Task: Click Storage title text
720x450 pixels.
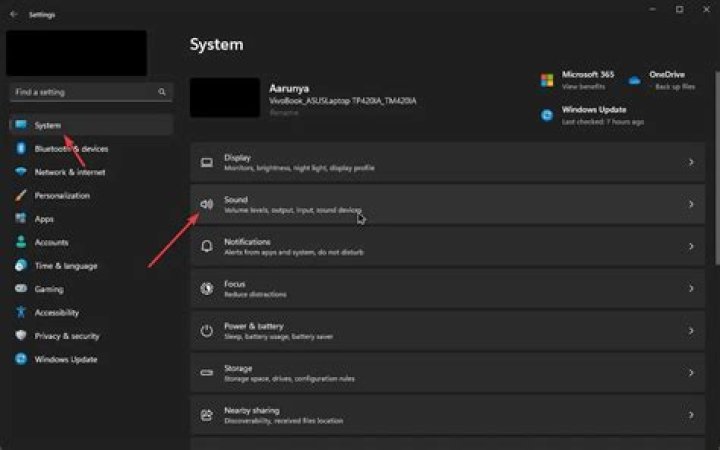Action: coord(238,368)
